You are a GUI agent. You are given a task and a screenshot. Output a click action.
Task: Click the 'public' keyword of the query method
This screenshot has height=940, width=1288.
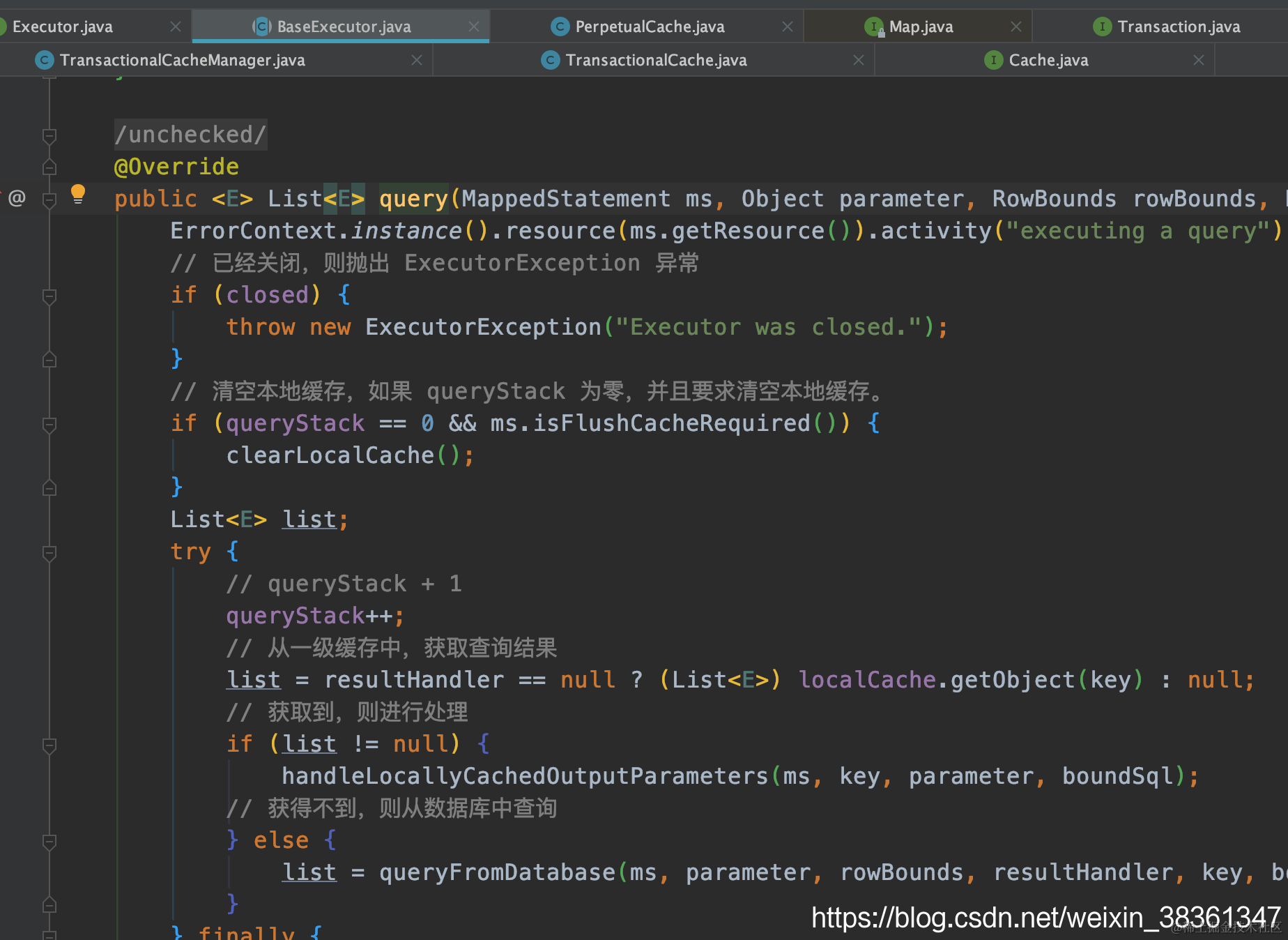(155, 199)
